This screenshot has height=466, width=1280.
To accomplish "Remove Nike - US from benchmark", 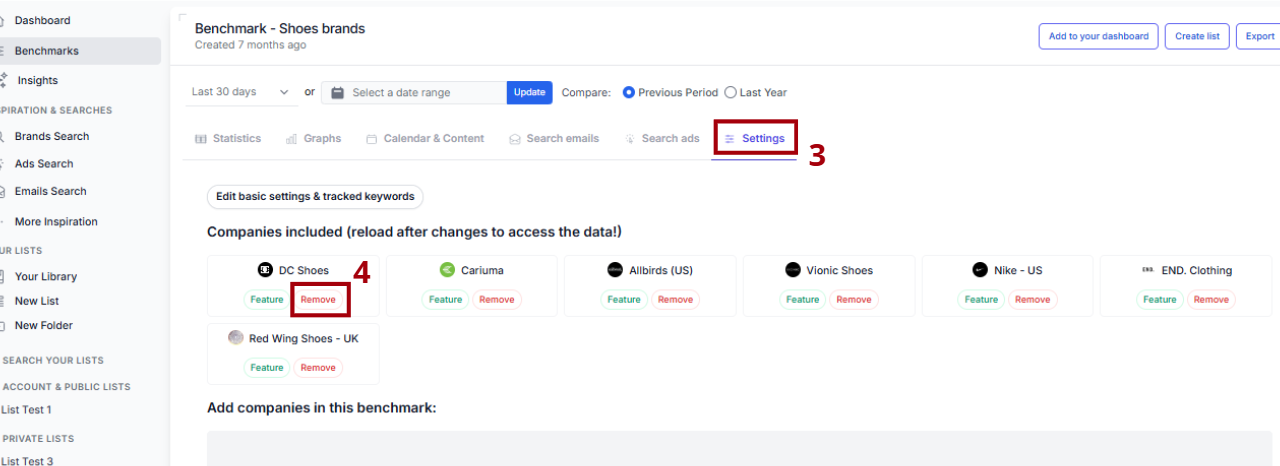I will point(1032,299).
